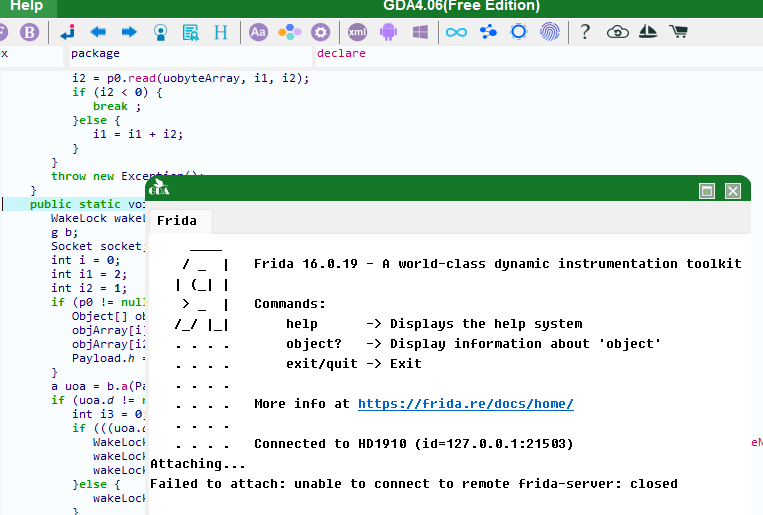Click the purple gear settings icon
763x515 pixels.
click(x=320, y=33)
